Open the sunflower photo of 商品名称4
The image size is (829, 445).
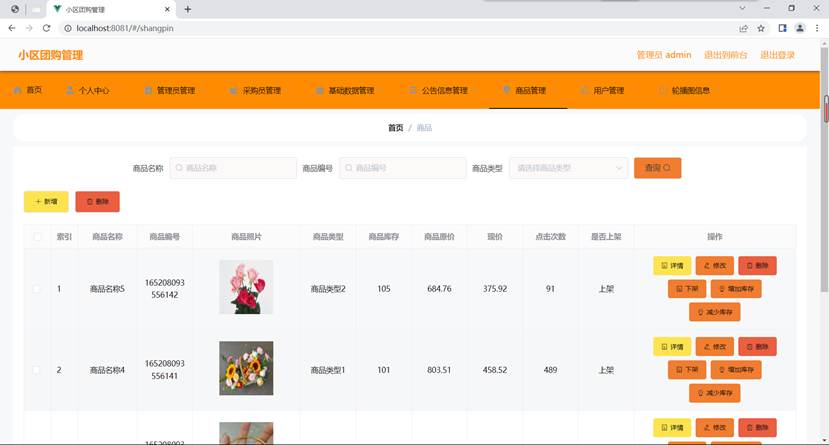coord(246,368)
